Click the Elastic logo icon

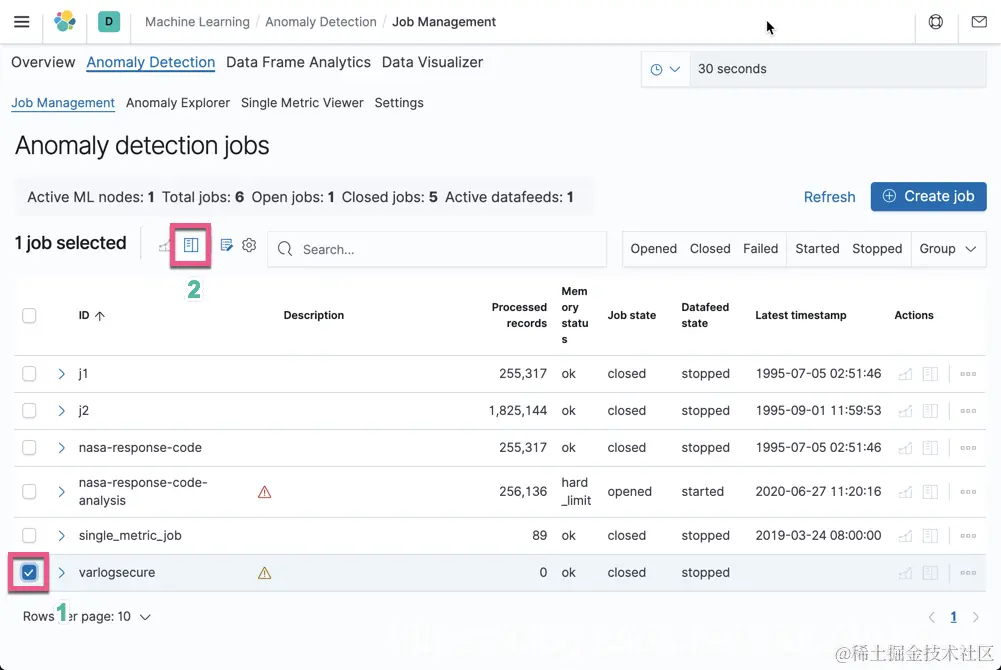click(64, 22)
